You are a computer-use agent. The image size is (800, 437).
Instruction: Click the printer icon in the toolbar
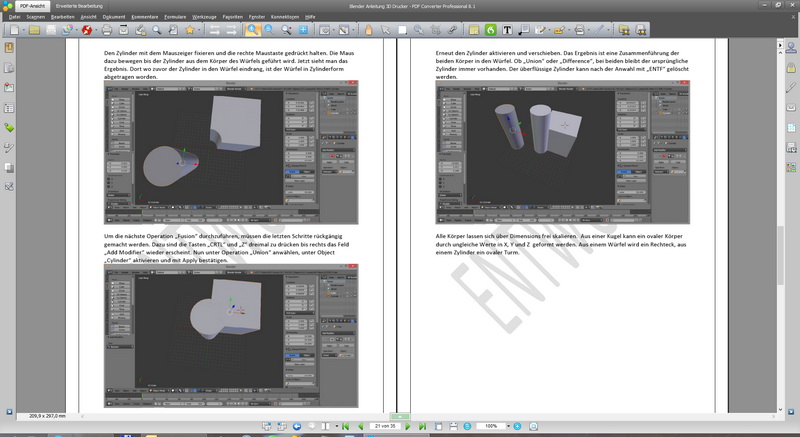click(x=107, y=30)
